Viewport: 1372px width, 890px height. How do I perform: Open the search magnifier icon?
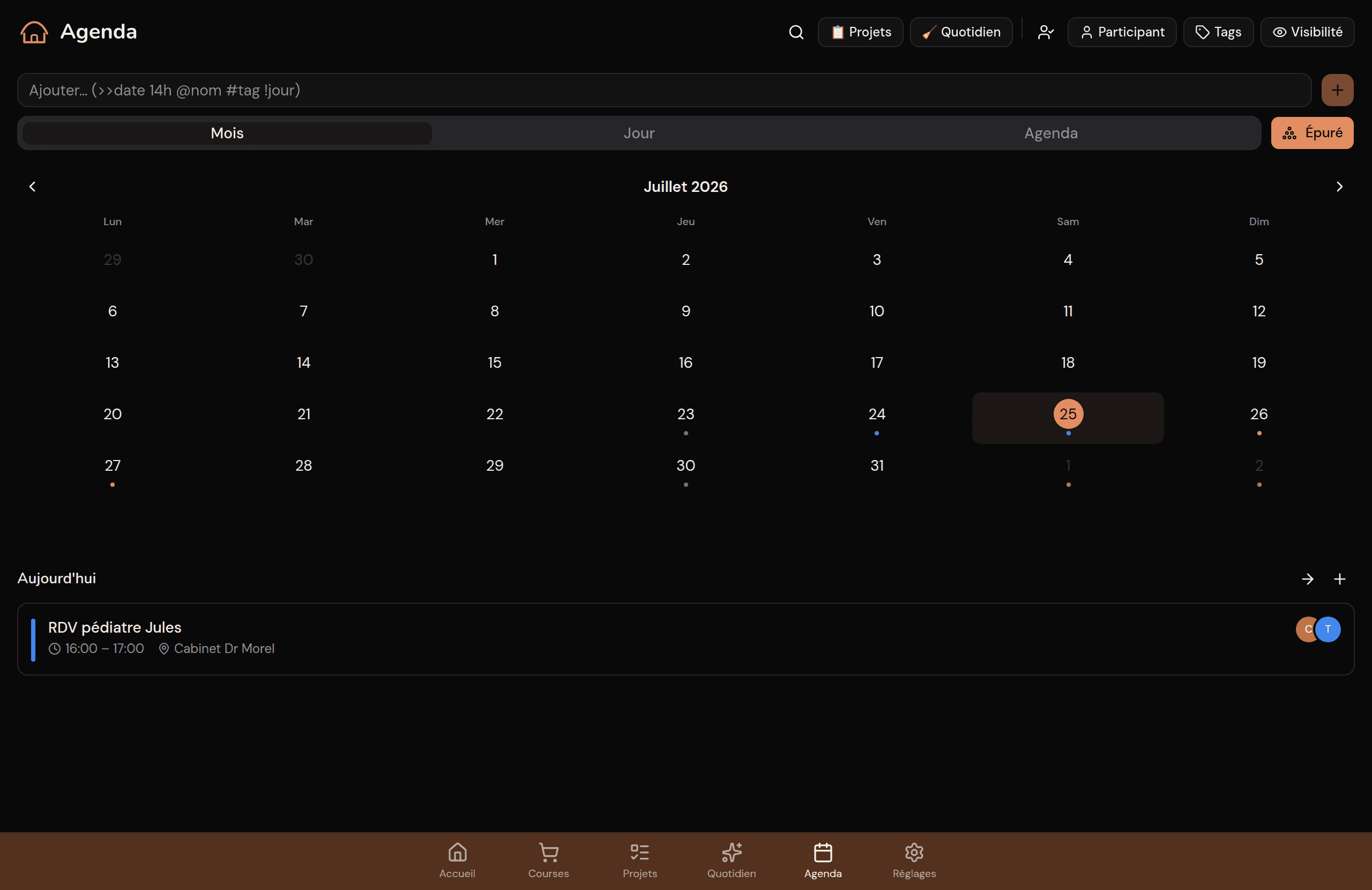pyautogui.click(x=796, y=32)
